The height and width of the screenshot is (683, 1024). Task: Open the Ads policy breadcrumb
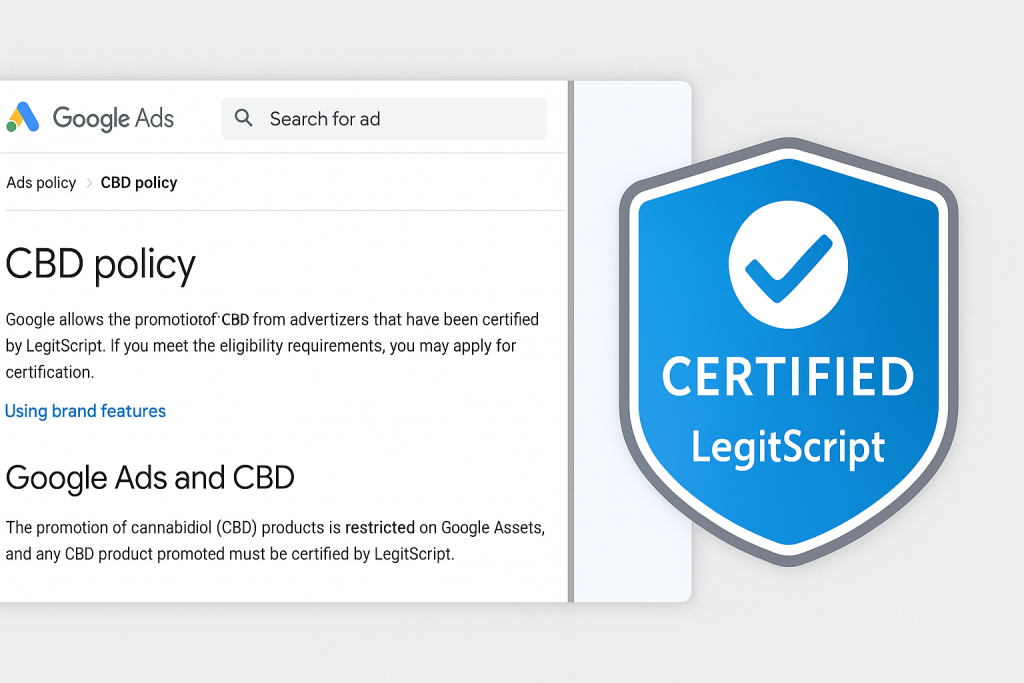(41, 183)
